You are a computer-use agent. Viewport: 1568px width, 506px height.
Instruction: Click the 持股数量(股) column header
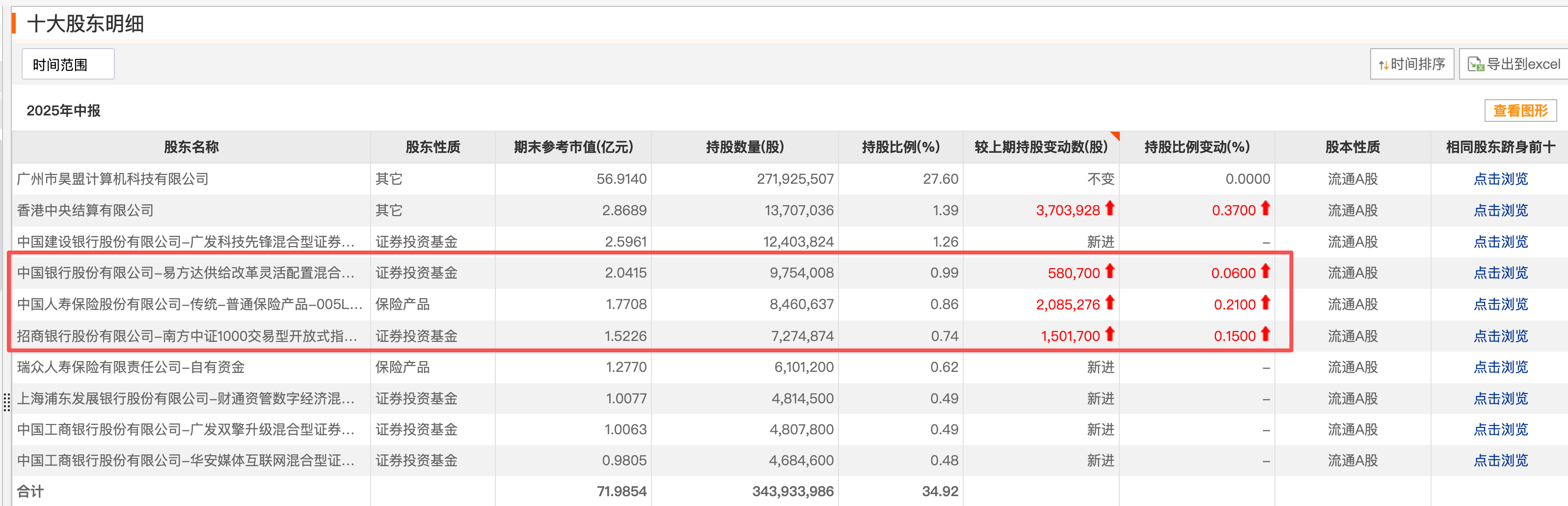tap(745, 147)
